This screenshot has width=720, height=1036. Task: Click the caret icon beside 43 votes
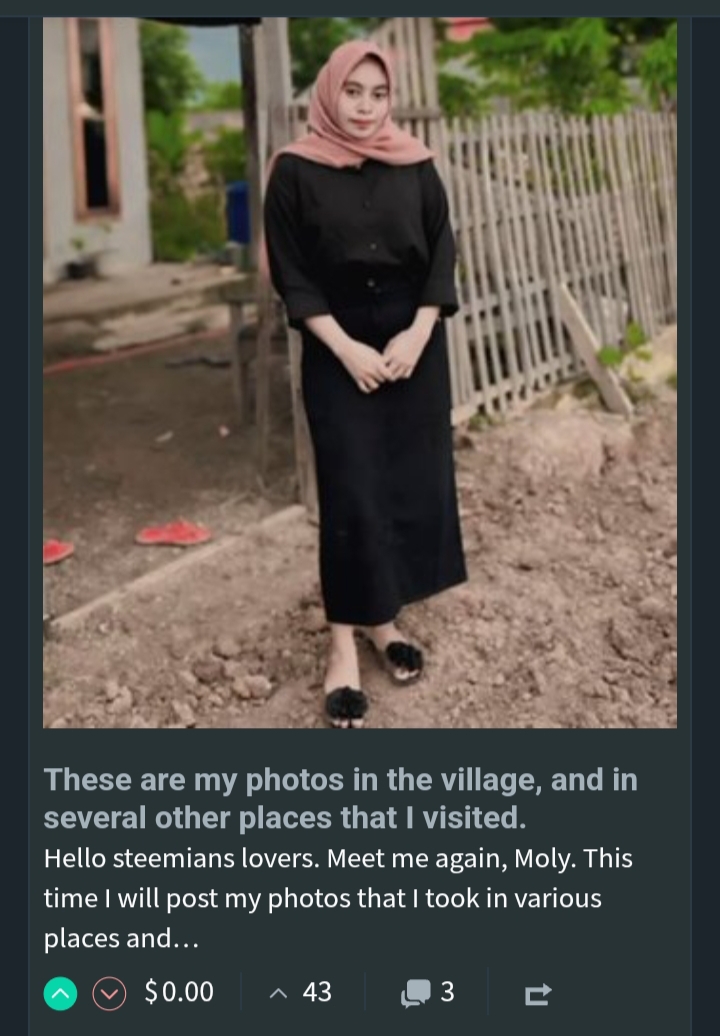(x=279, y=992)
